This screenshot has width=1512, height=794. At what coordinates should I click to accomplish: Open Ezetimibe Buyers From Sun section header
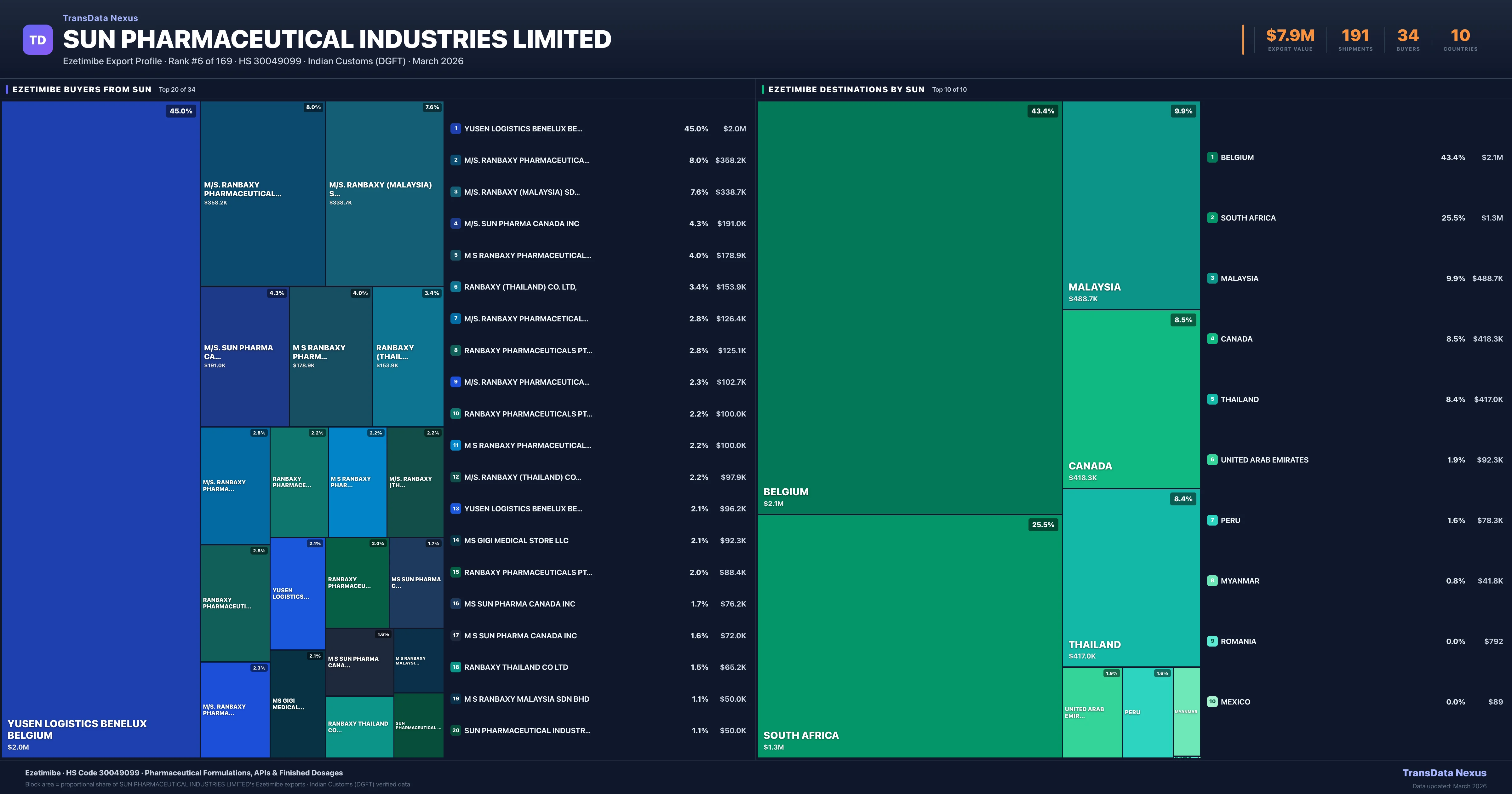[x=82, y=89]
